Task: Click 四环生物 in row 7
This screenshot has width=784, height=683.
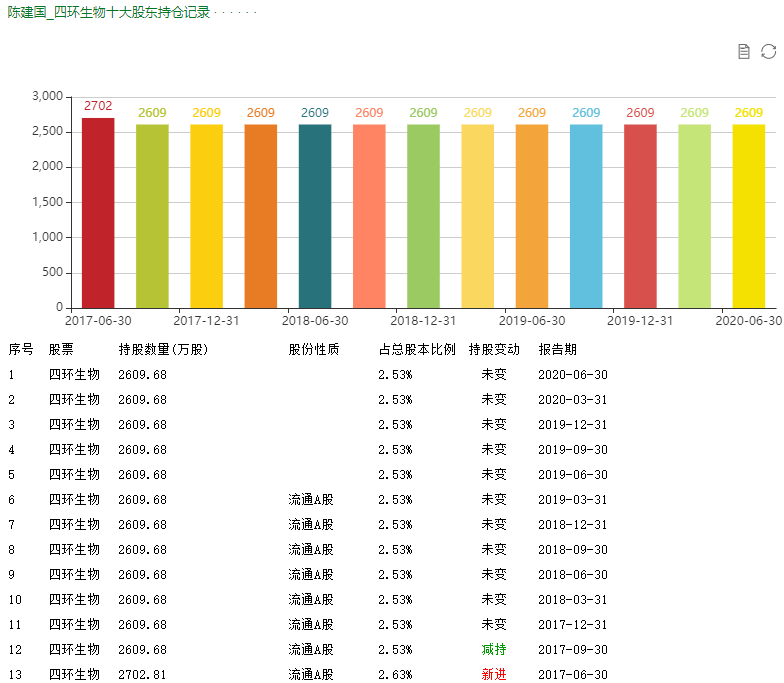Action: (x=74, y=524)
